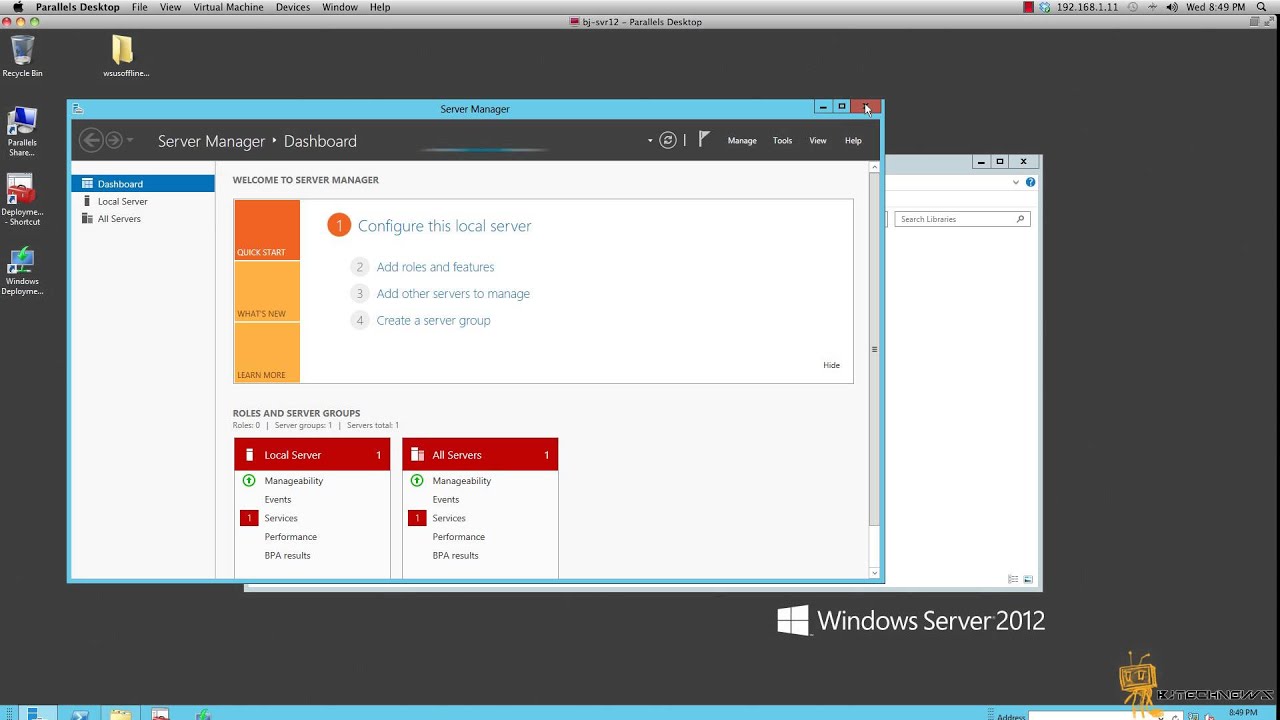The height and width of the screenshot is (720, 1280).
Task: Click the green deployment icon in the taskbar
Action: pyautogui.click(x=203, y=714)
